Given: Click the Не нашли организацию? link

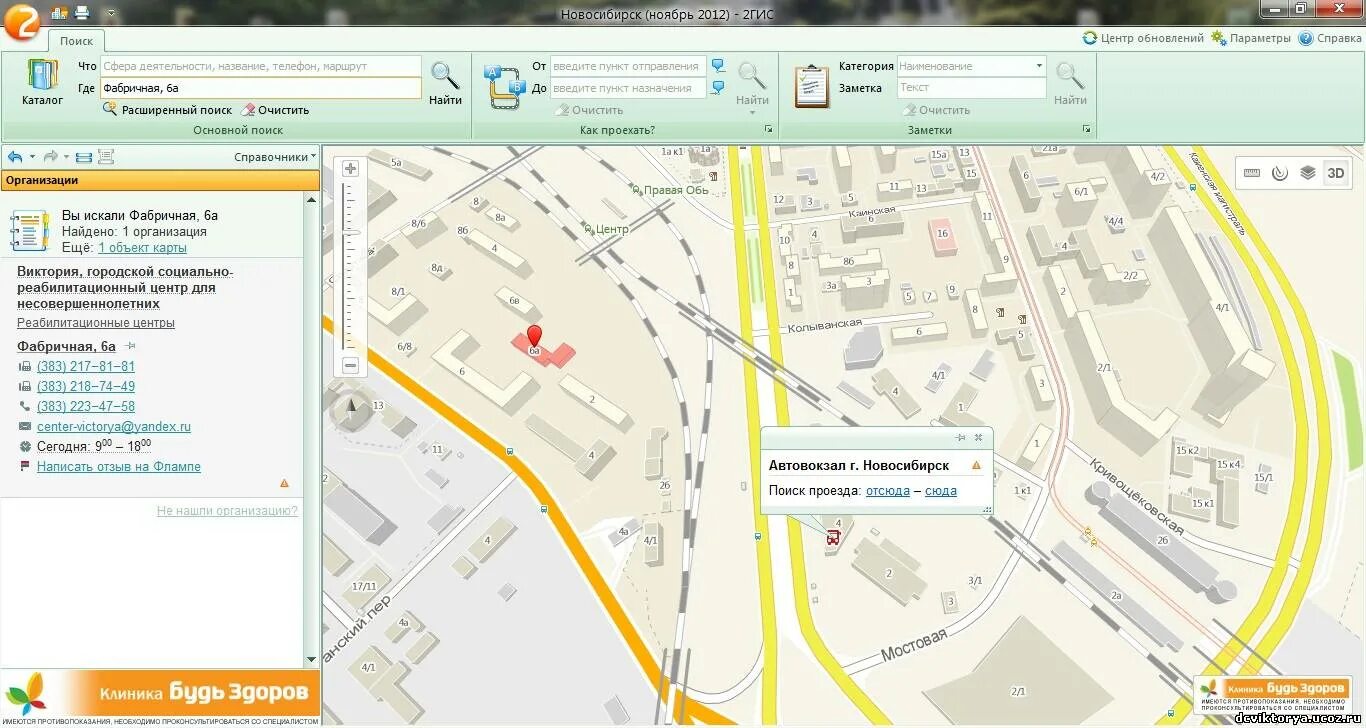Looking at the screenshot, I should [227, 511].
